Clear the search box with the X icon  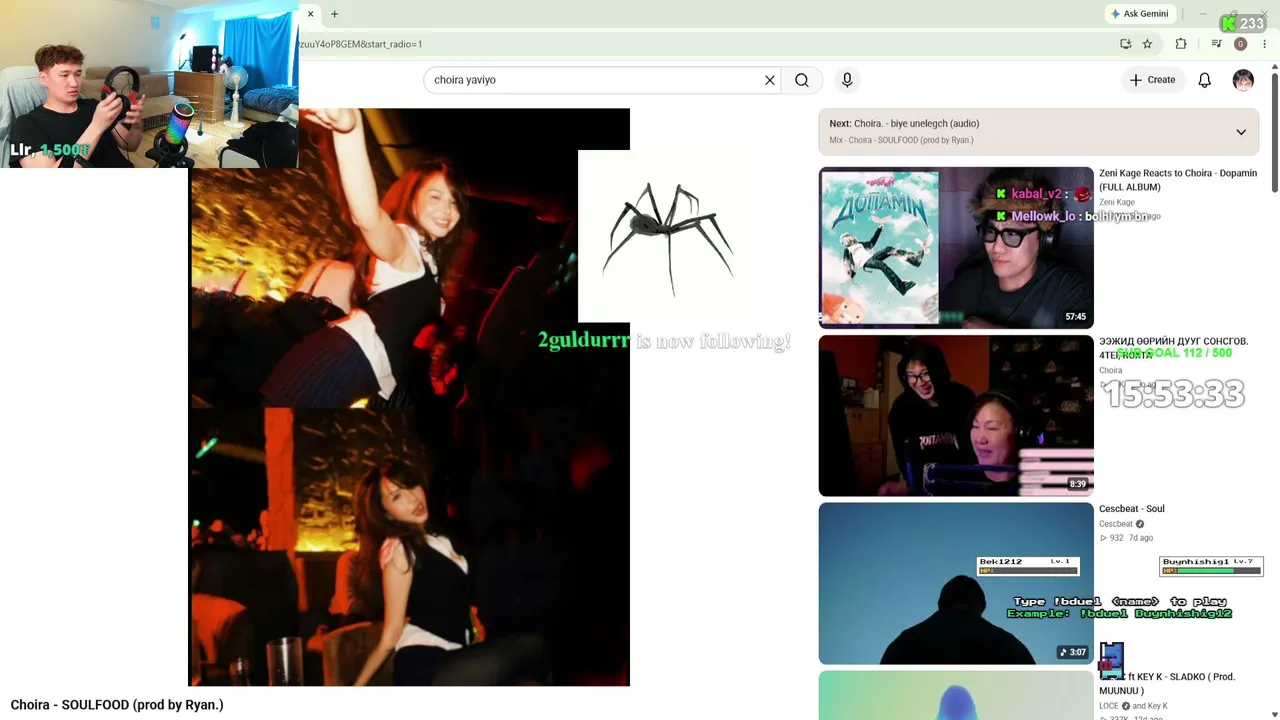(770, 80)
